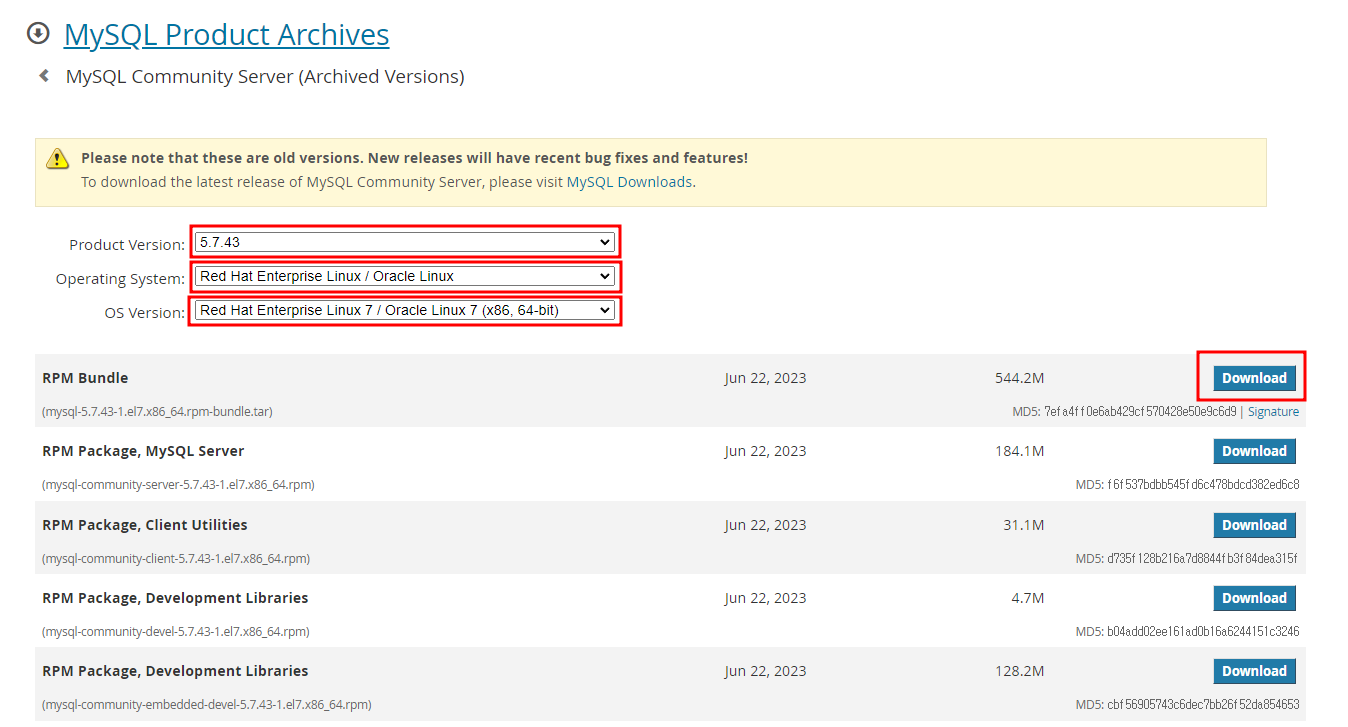Image resolution: width=1348 pixels, height=727 pixels.
Task: Click the filename mysql-community-devel-5.7.43-1.el7.x86_64.rpm
Action: pyautogui.click(x=175, y=631)
